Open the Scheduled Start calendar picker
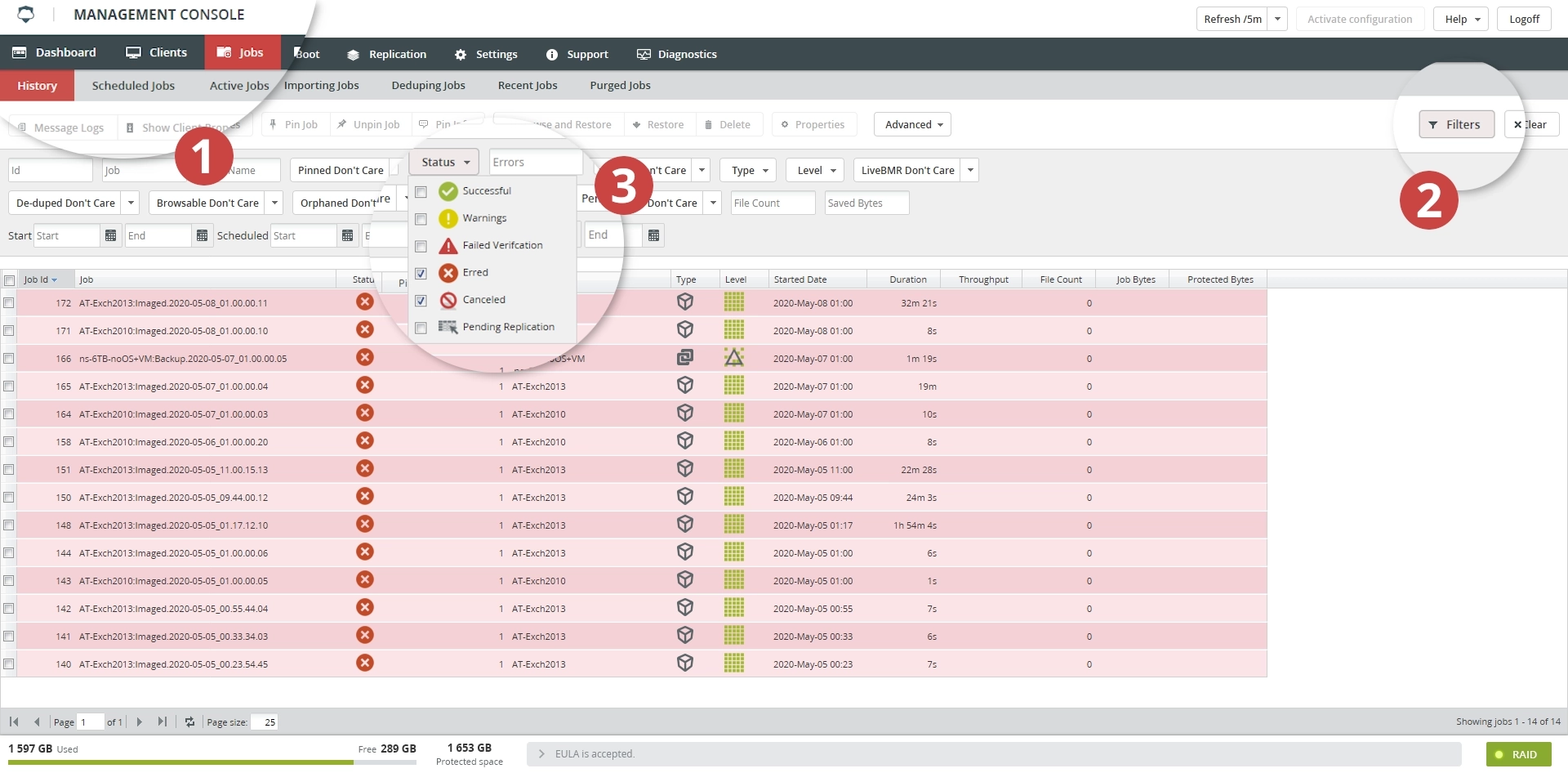 pos(348,235)
